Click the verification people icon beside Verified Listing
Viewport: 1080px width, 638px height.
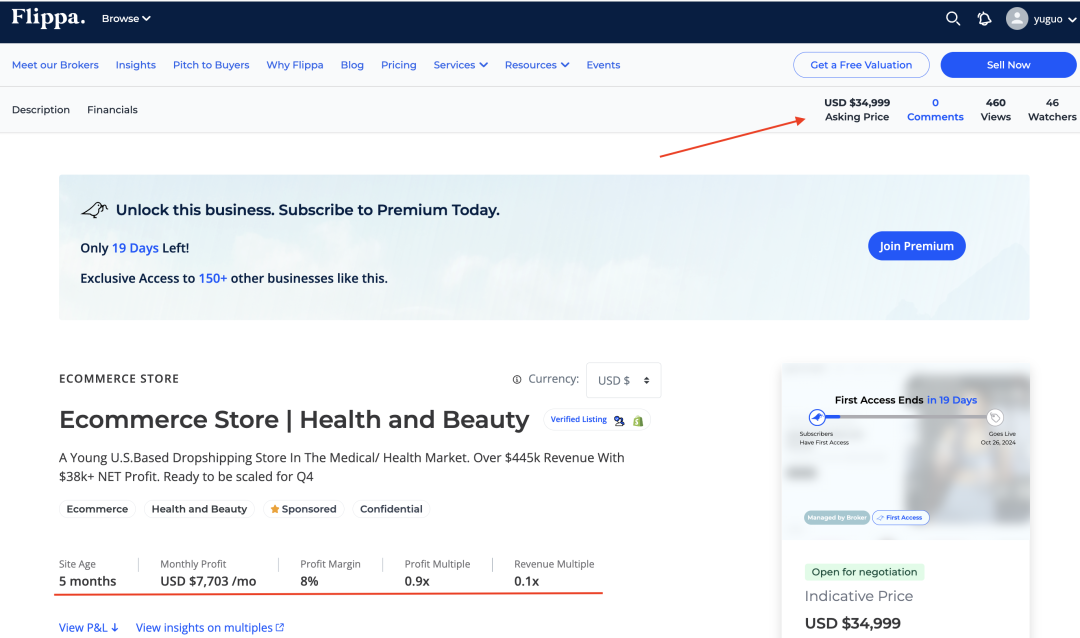pyautogui.click(x=619, y=420)
